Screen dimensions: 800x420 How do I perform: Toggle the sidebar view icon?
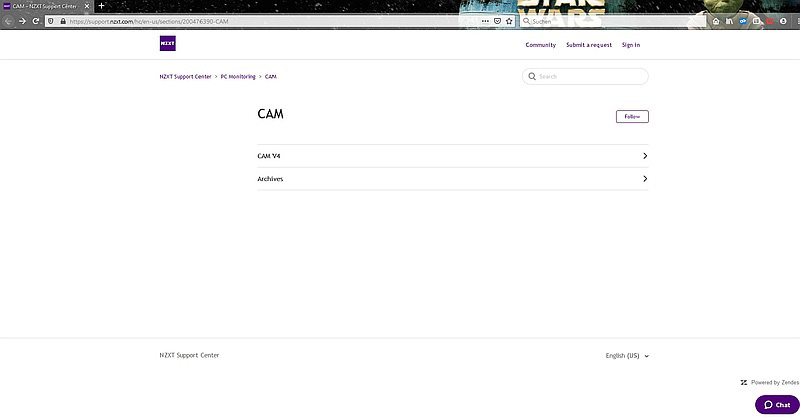[x=756, y=21]
